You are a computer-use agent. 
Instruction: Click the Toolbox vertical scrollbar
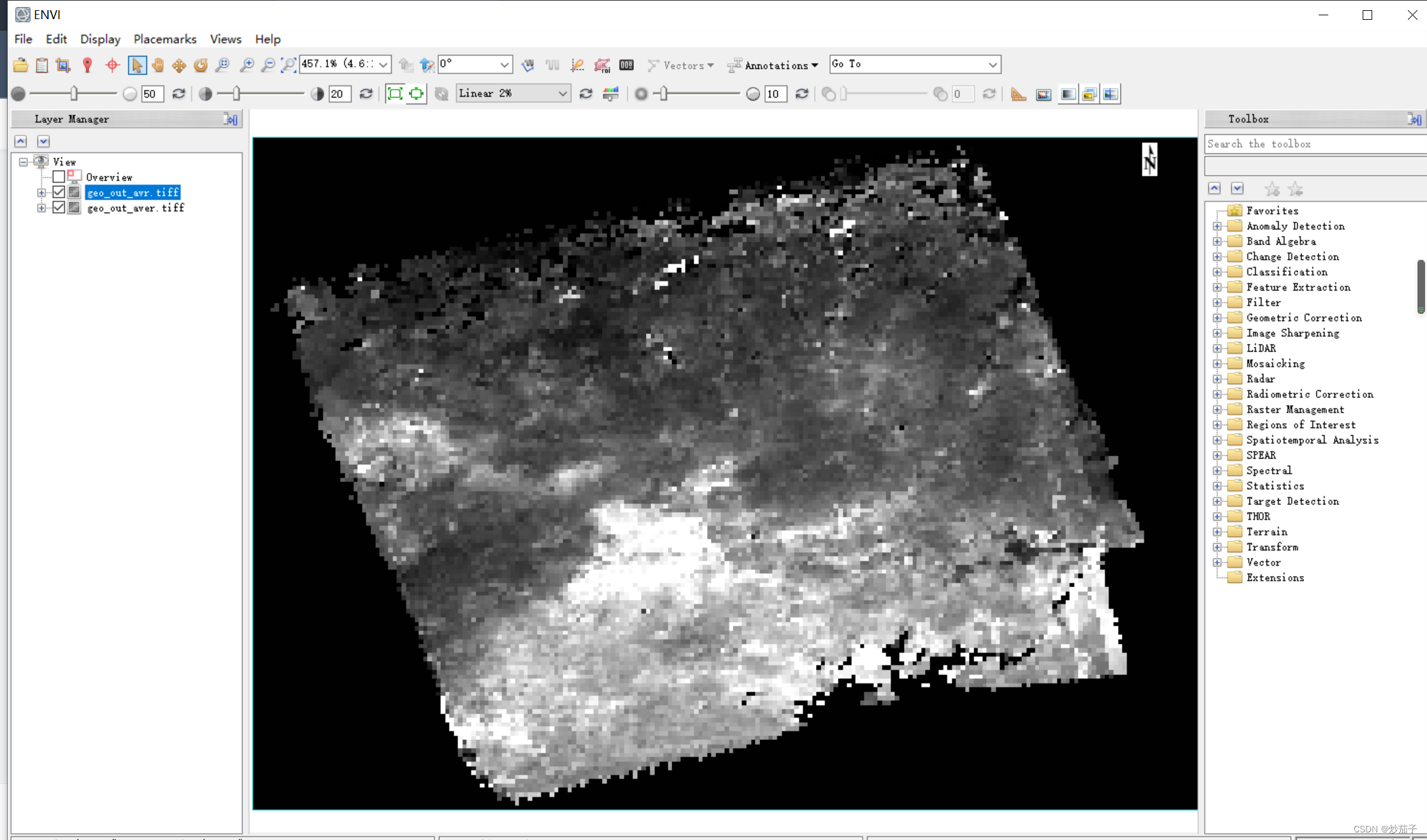point(1421,287)
